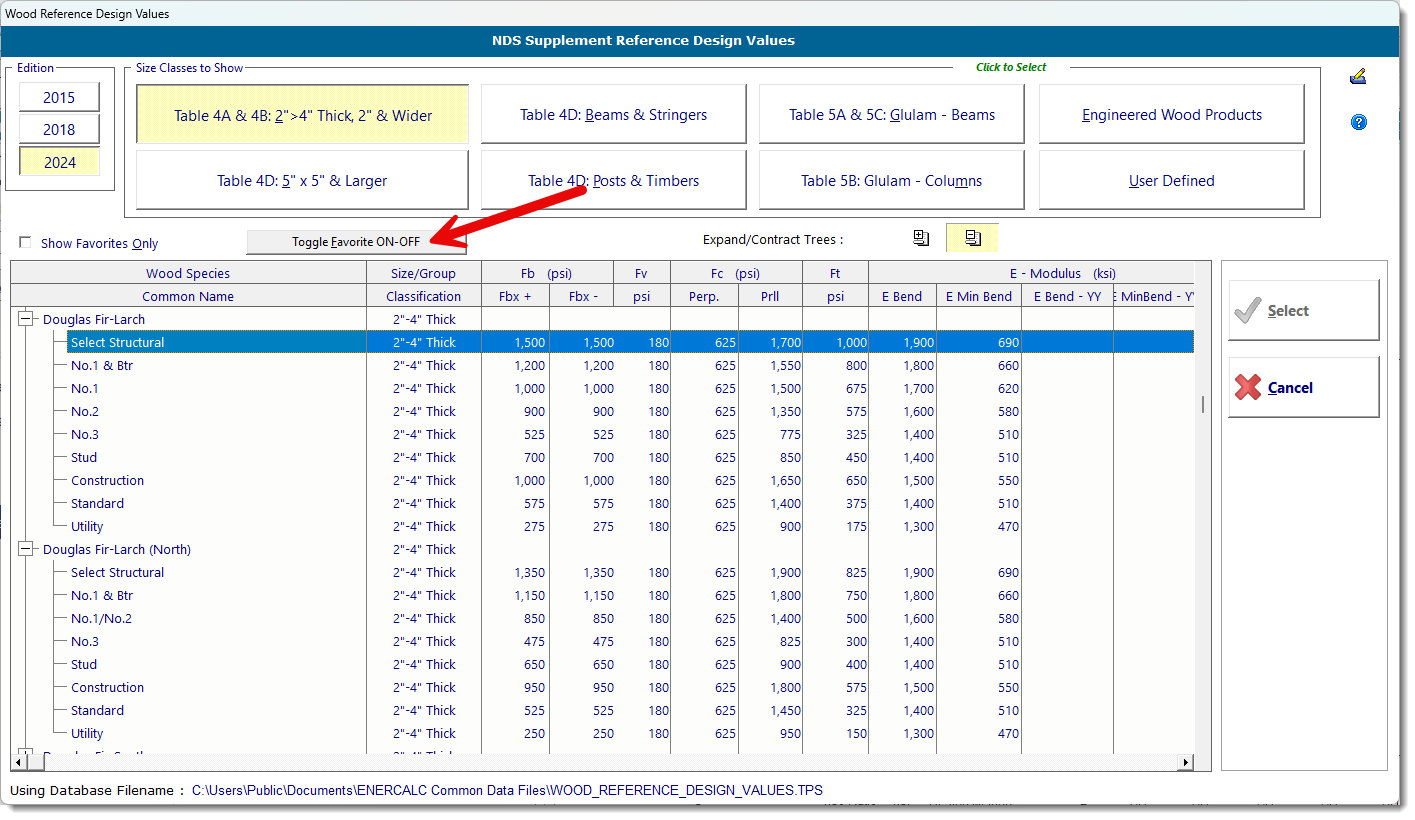Click the pencil edit icon at top right
Image resolution: width=1415 pixels, height=820 pixels.
[x=1357, y=77]
